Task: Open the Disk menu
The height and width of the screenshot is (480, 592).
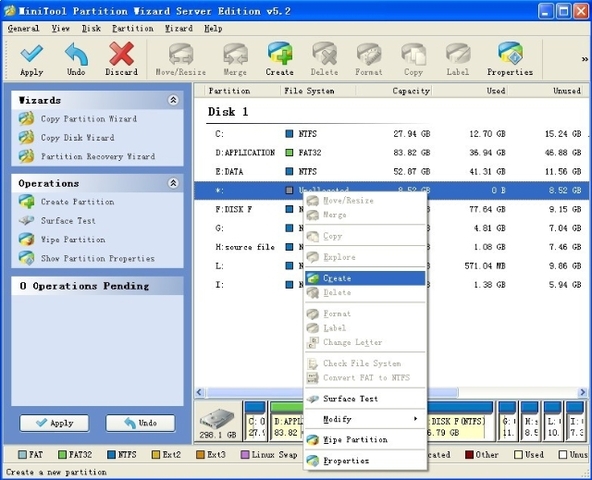Action: pyautogui.click(x=91, y=29)
